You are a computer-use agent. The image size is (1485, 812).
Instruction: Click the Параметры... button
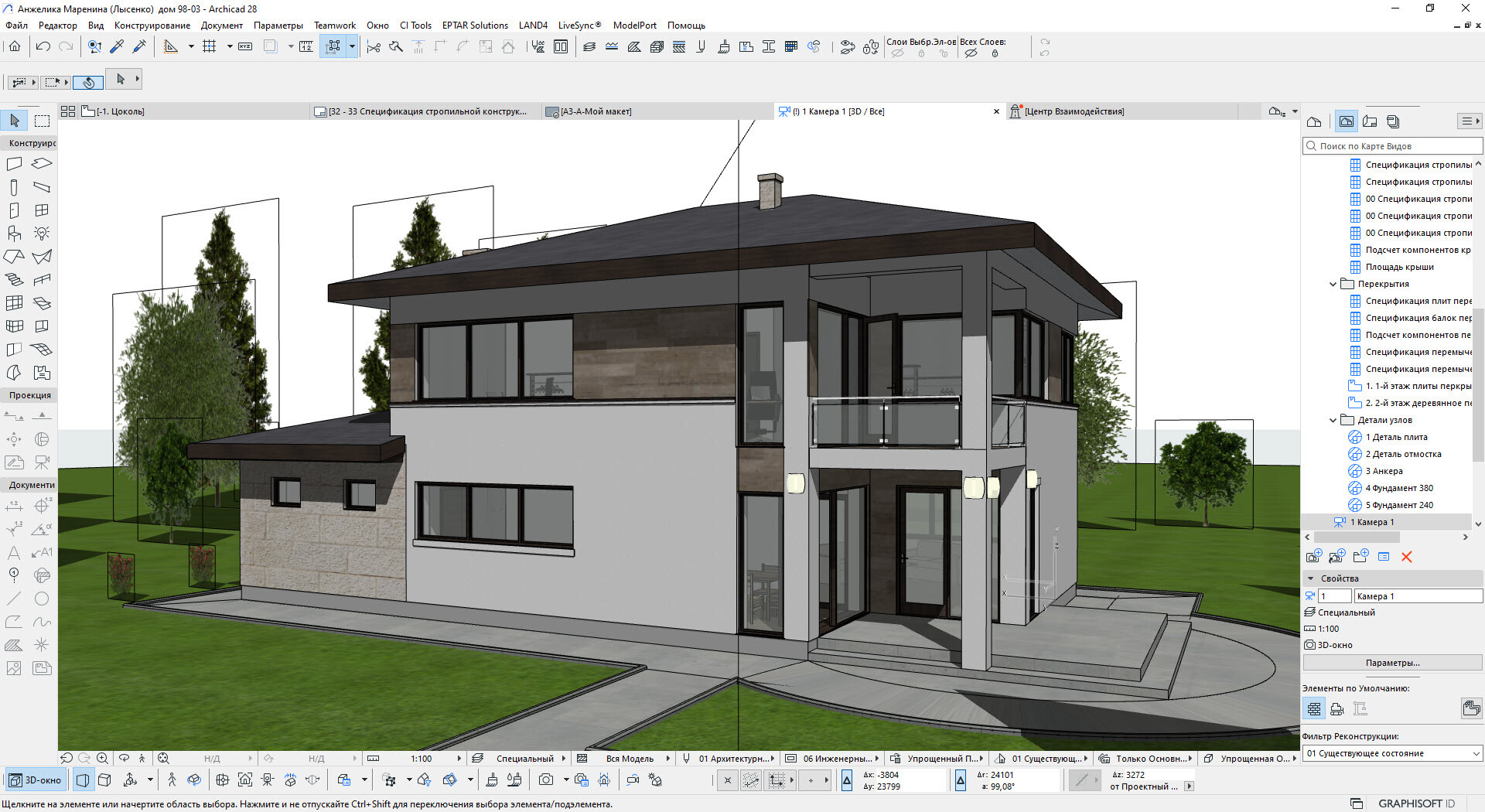(x=1392, y=663)
